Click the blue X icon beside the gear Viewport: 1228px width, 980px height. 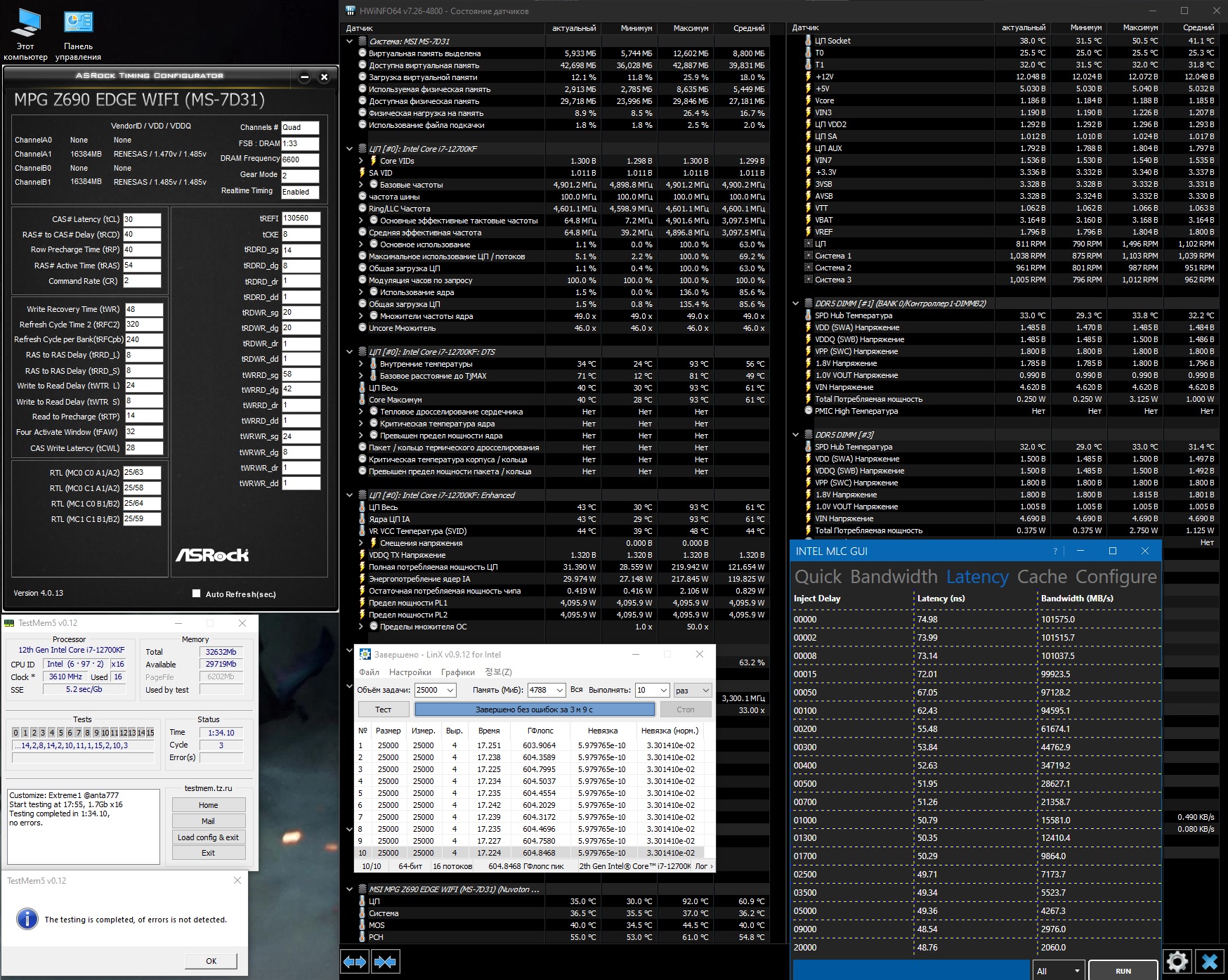point(1210,961)
